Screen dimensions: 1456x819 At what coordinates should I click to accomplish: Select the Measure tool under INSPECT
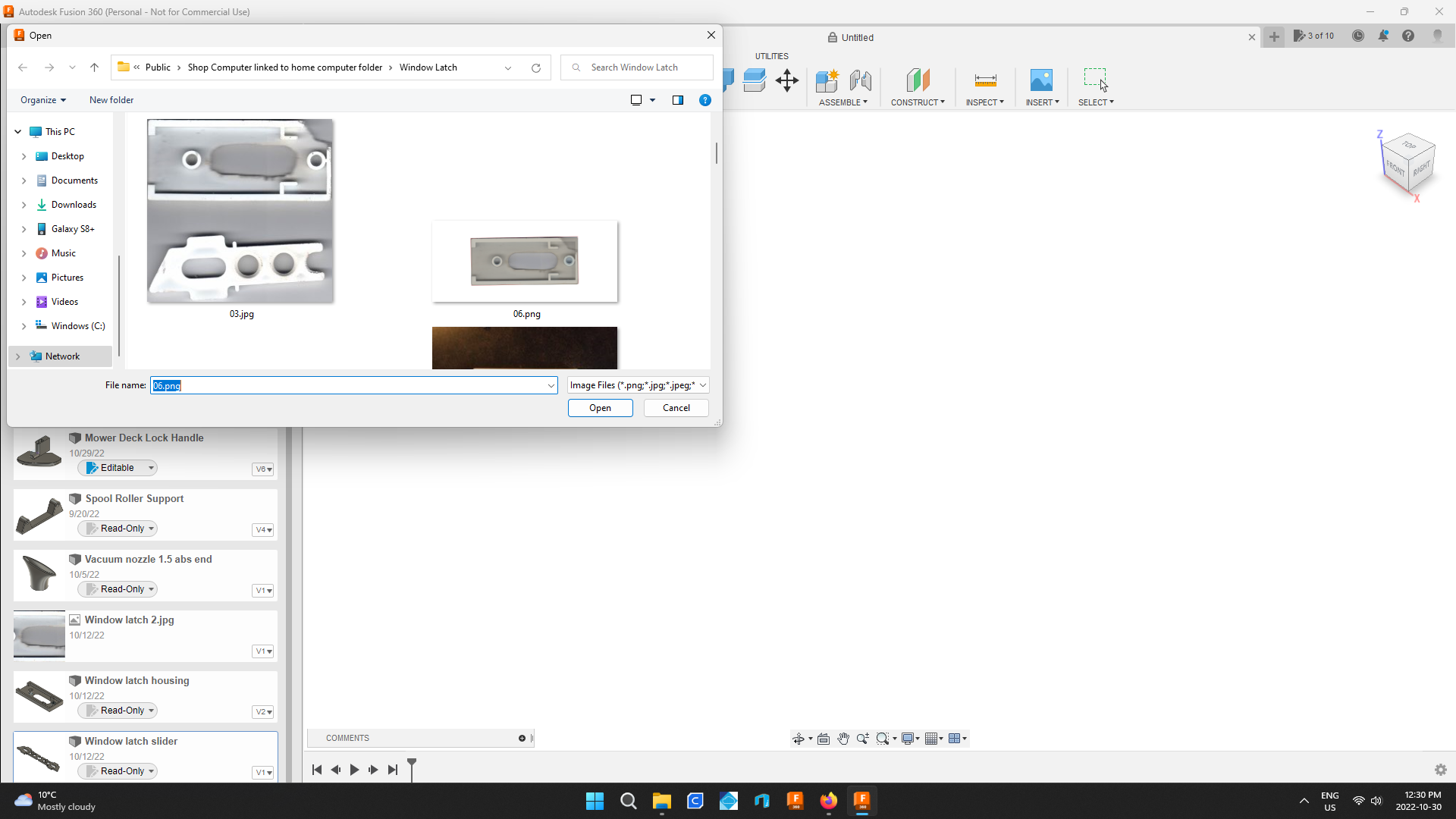click(x=984, y=82)
